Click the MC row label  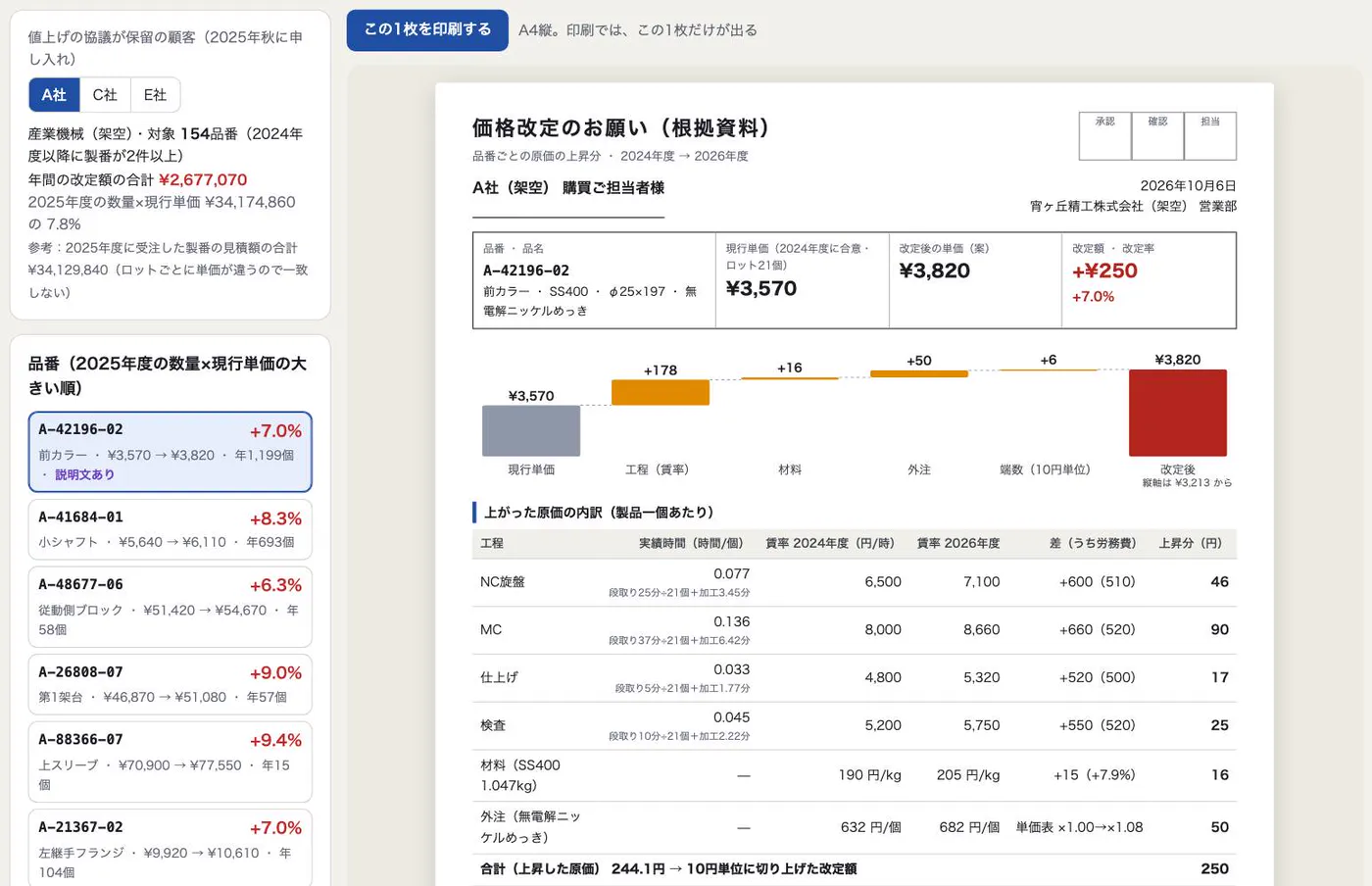(491, 630)
